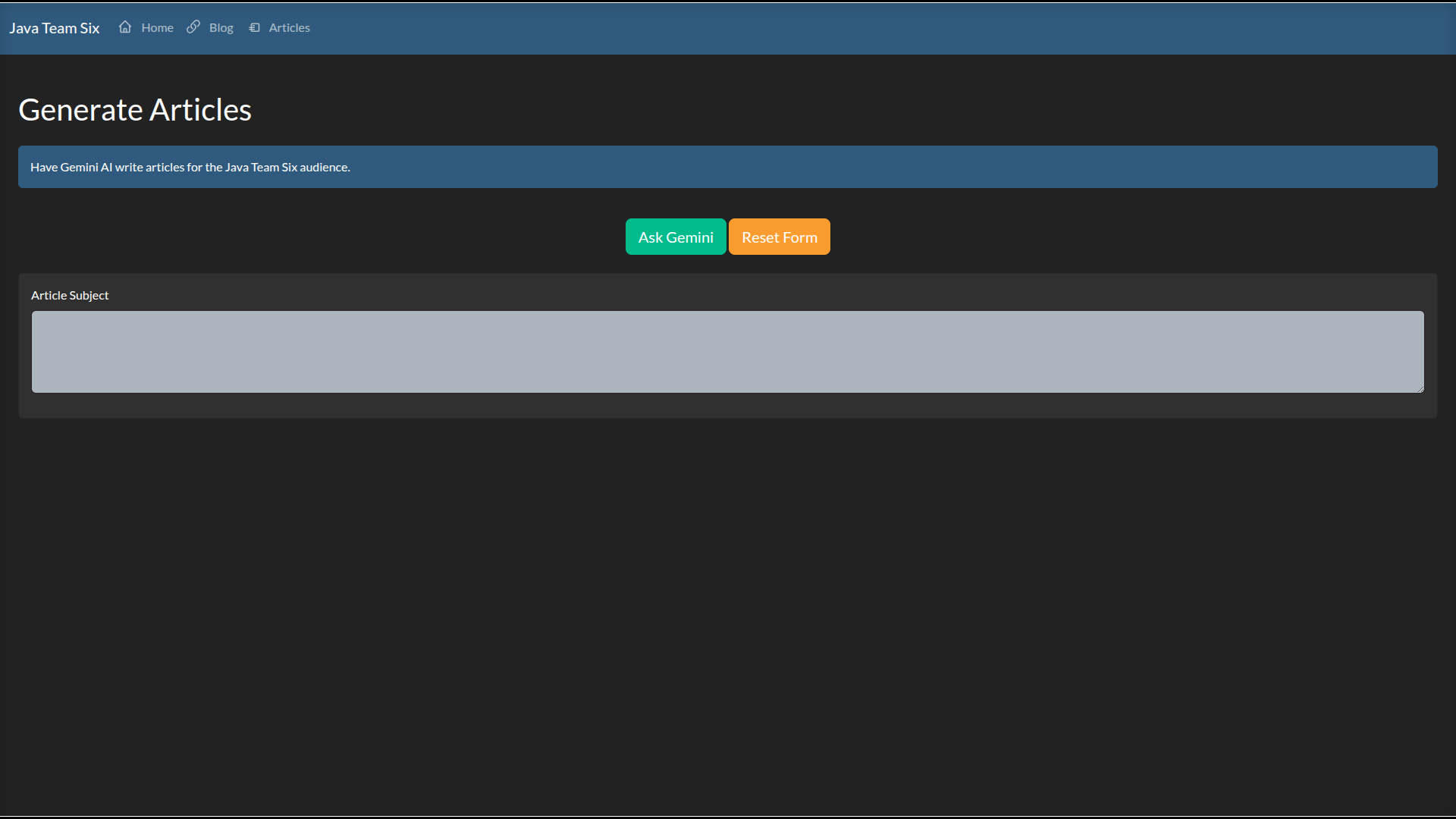Click the Generate Articles page heading
The height and width of the screenshot is (819, 1456).
coord(135,110)
